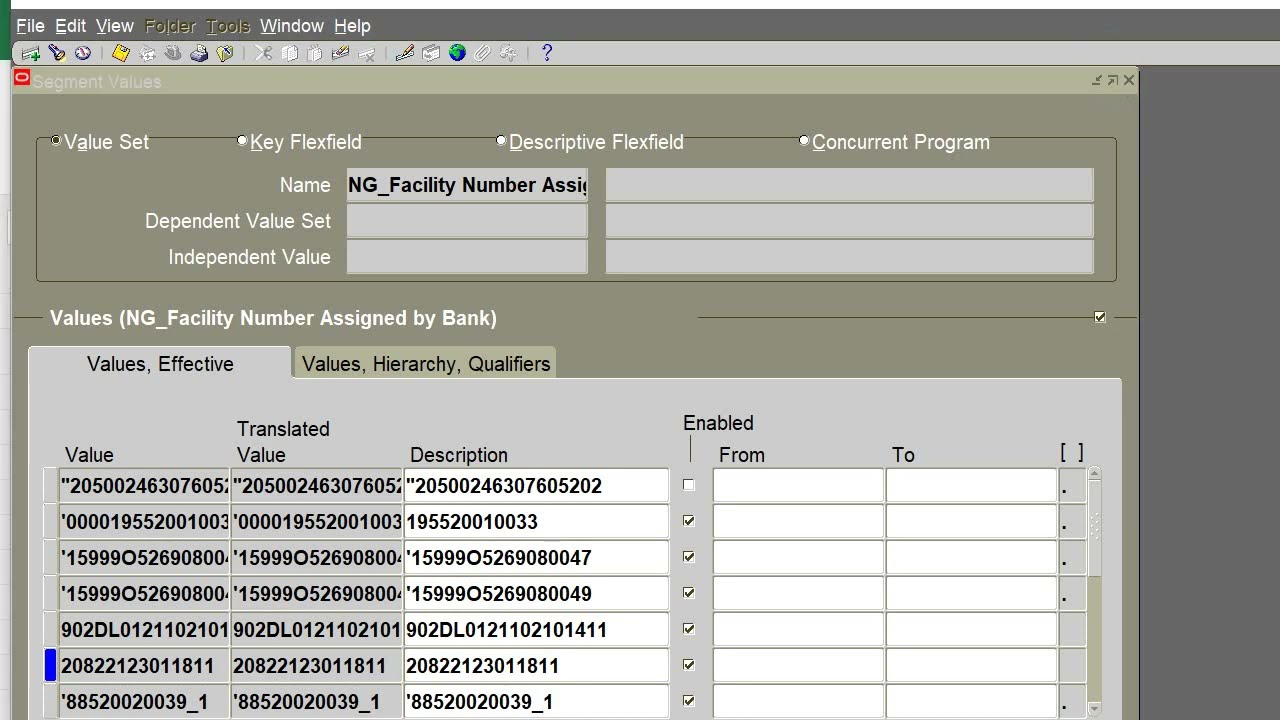Click the Clear Record eraser icon

coord(341,53)
